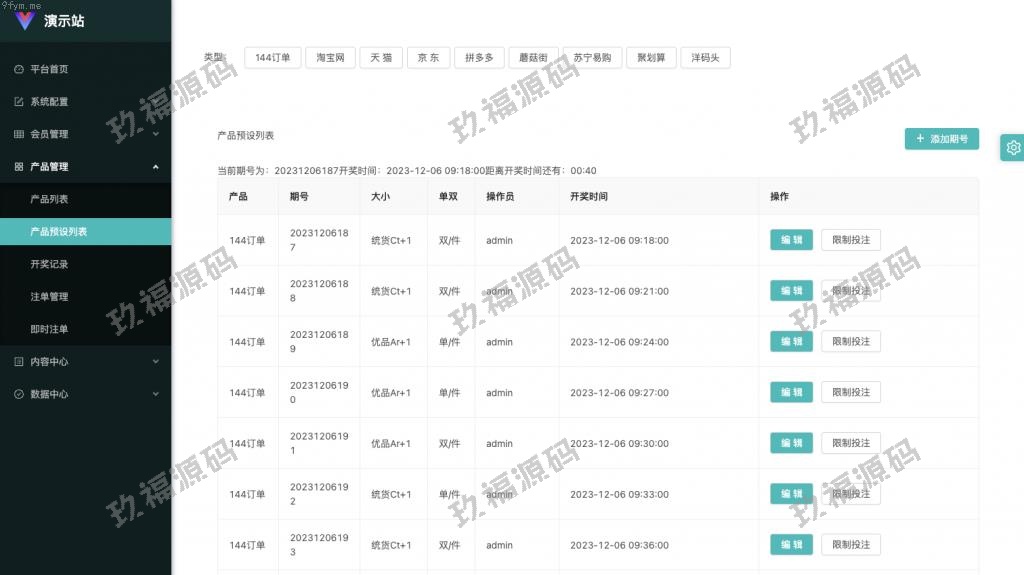Image resolution: width=1024 pixels, height=575 pixels.
Task: Click the 平台首页 dashboard icon
Action: click(19, 70)
